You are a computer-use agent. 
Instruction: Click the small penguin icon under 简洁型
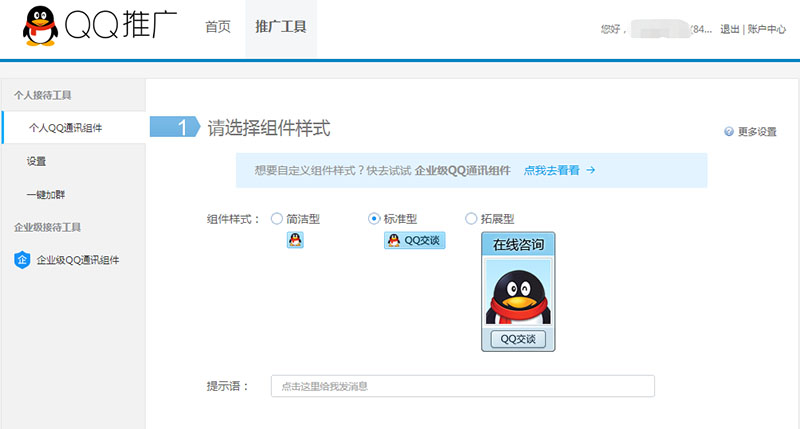(x=295, y=240)
